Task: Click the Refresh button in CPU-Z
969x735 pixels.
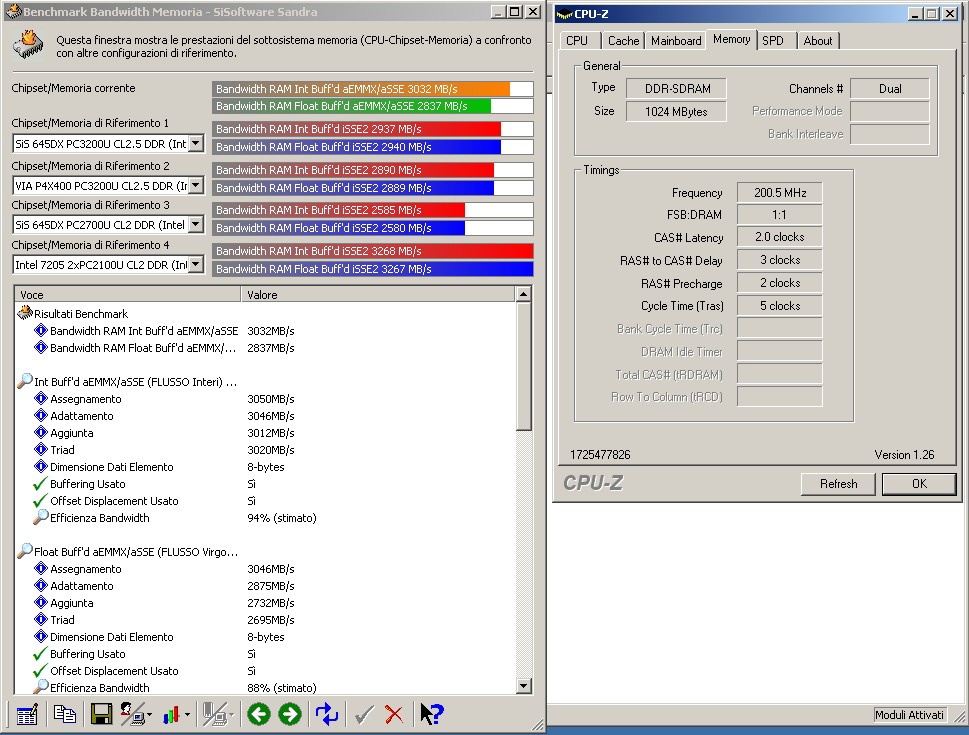Action: (838, 484)
